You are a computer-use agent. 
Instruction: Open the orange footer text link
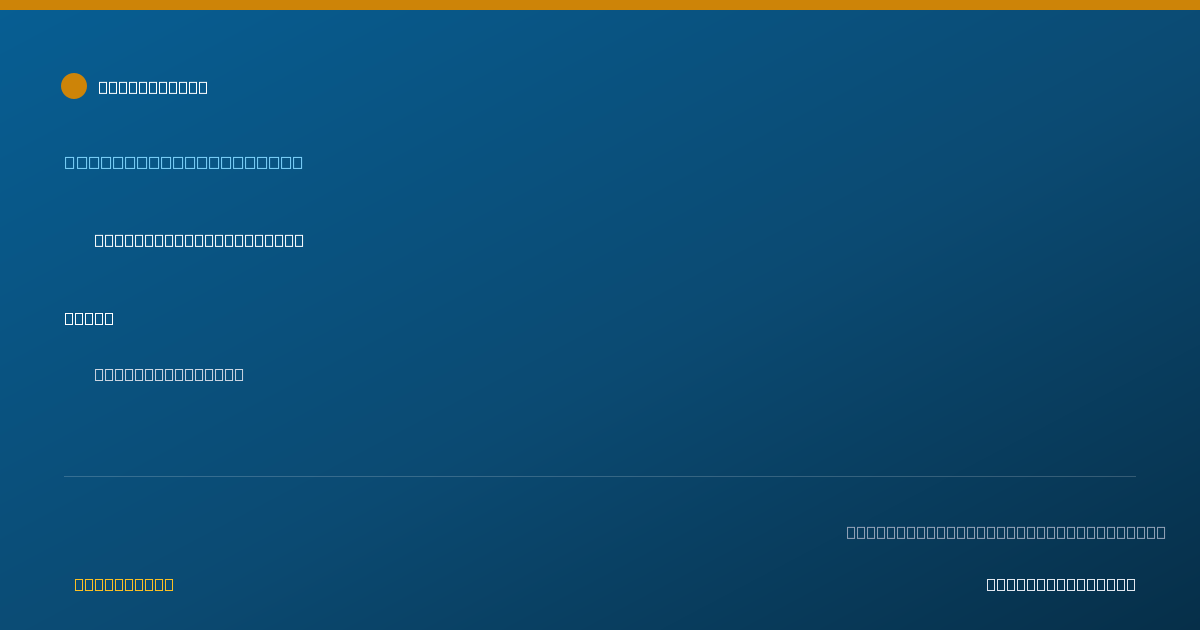coord(124,584)
